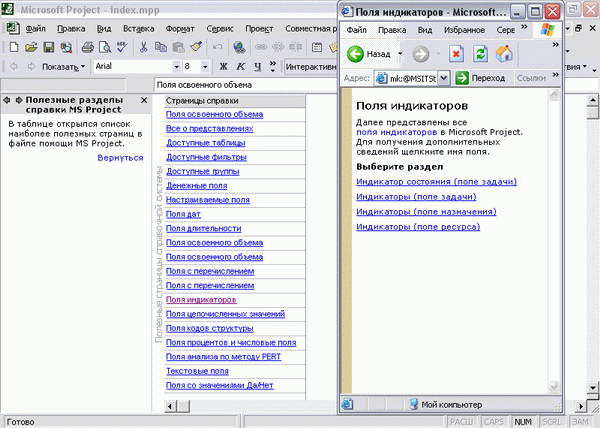Split task toolbar icon
This screenshot has height=428, width=600.
point(295,47)
